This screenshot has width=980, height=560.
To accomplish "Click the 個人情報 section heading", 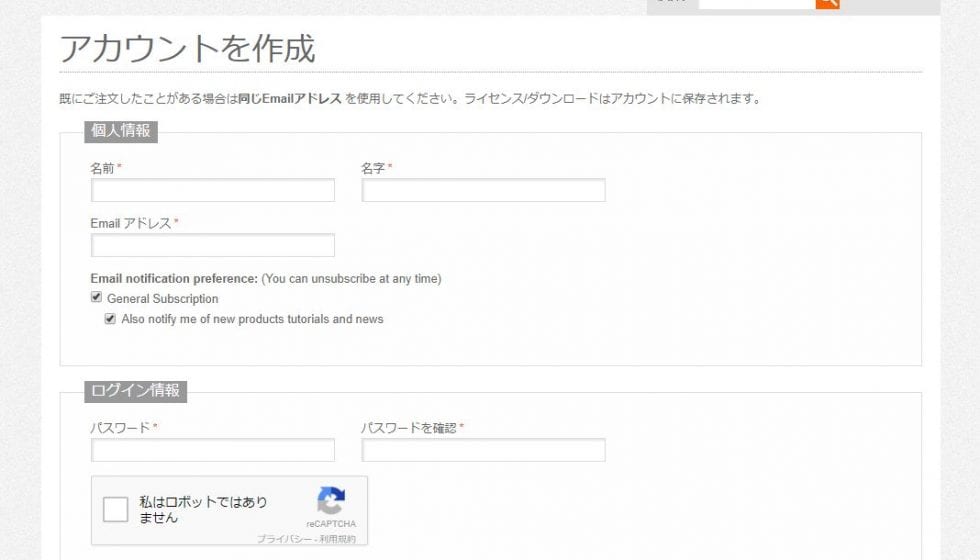I will pyautogui.click(x=121, y=131).
